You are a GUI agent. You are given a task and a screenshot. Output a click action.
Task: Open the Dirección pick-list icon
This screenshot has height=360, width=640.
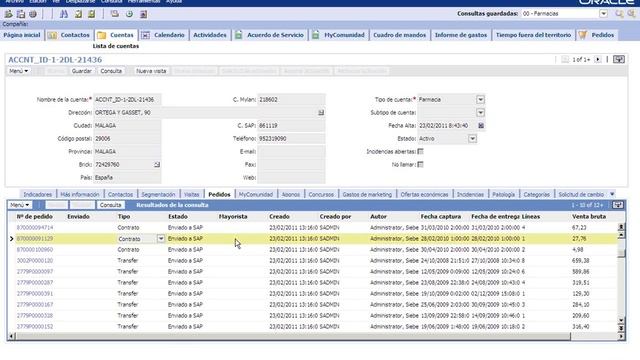pos(321,113)
